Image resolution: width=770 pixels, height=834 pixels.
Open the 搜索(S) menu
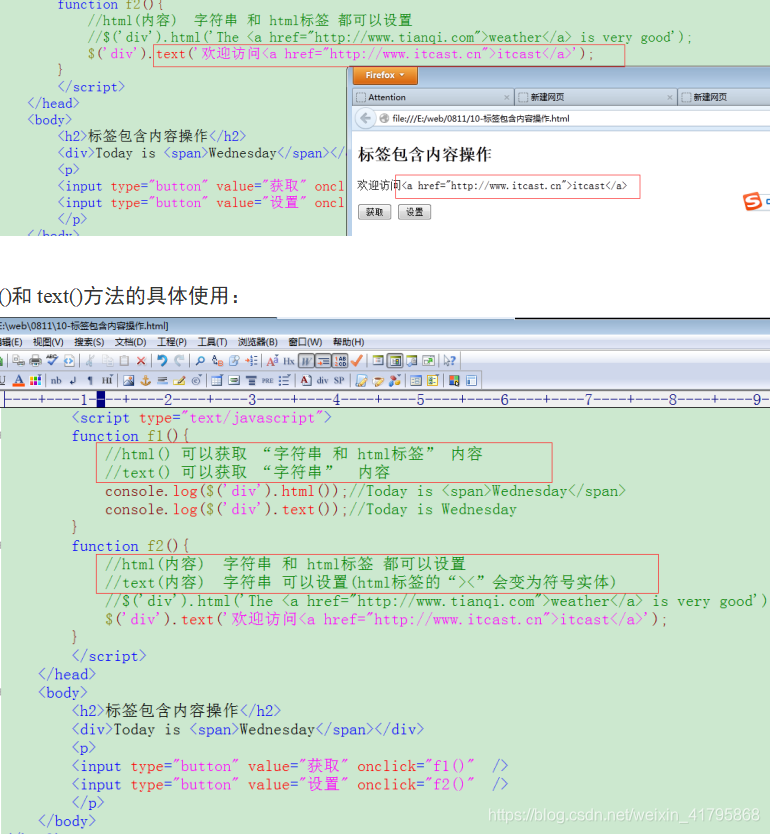point(89,342)
